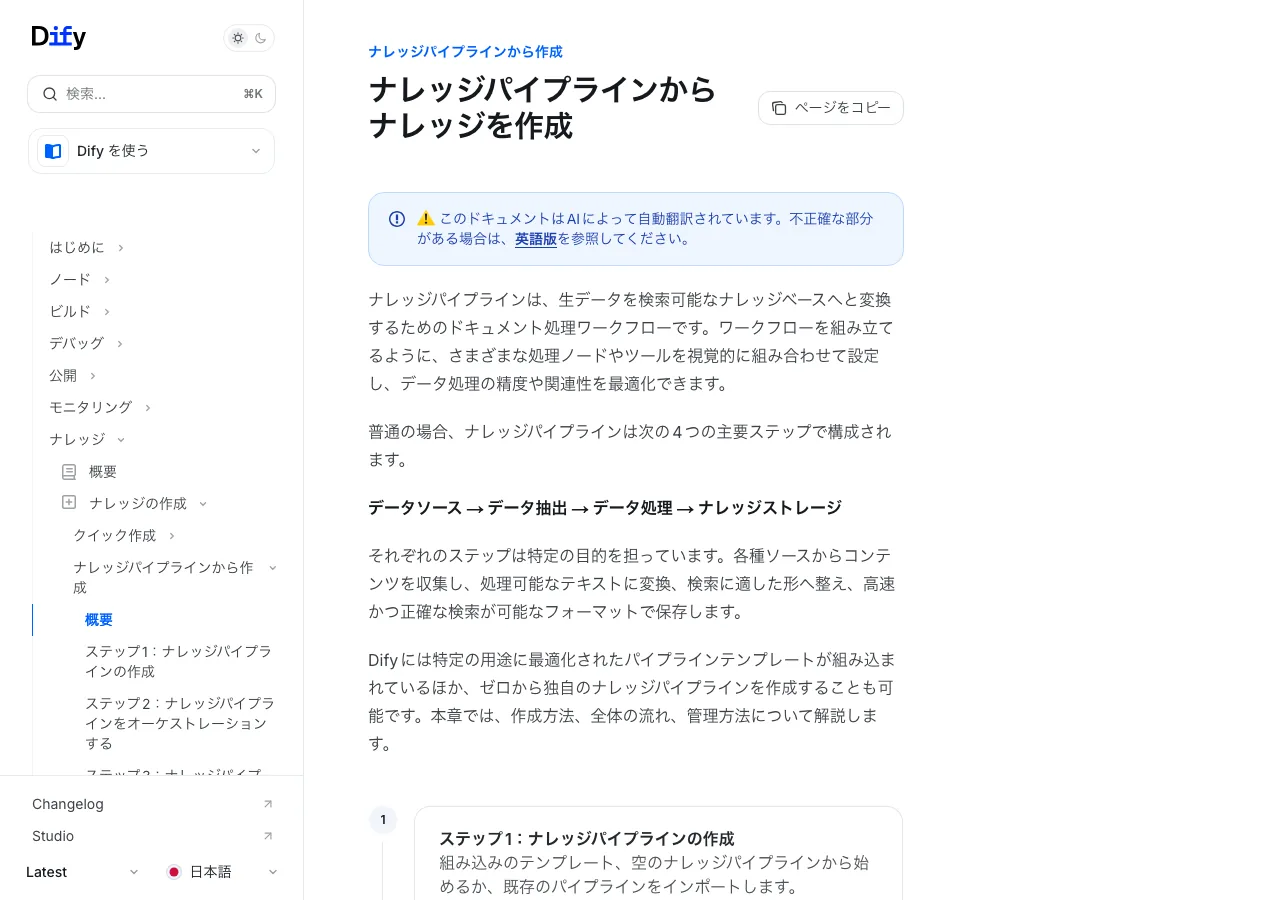This screenshot has width=1280, height=900.
Task: Click the Dify logo
Action: pos(59,37)
